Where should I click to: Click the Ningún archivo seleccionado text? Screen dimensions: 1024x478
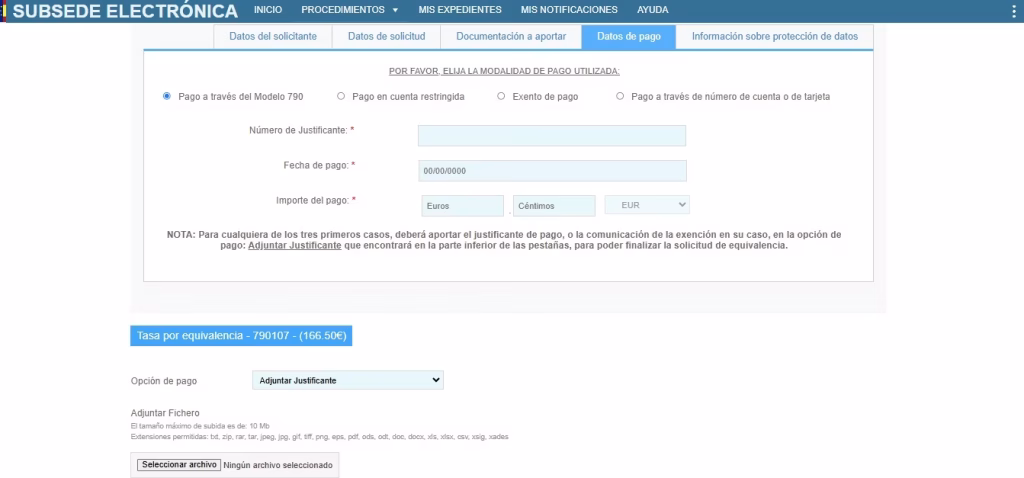[x=278, y=466]
